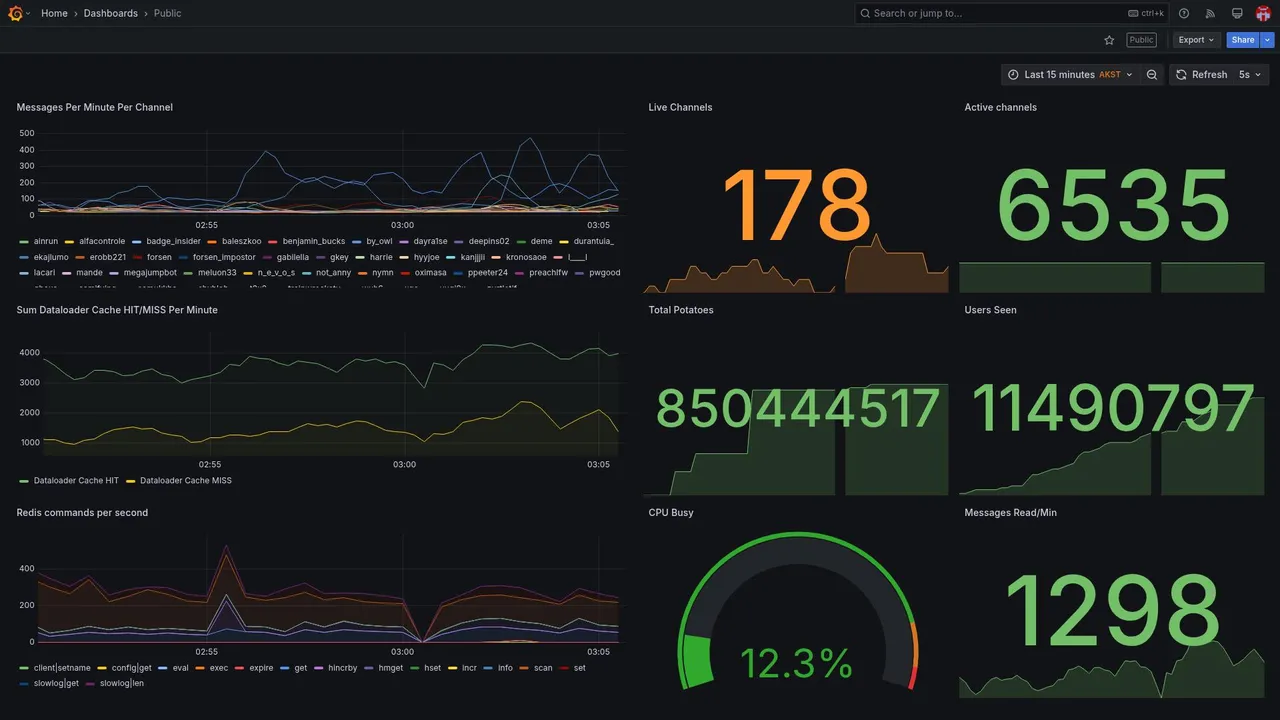
Task: Focus the Search or jump to field
Action: pos(1012,13)
